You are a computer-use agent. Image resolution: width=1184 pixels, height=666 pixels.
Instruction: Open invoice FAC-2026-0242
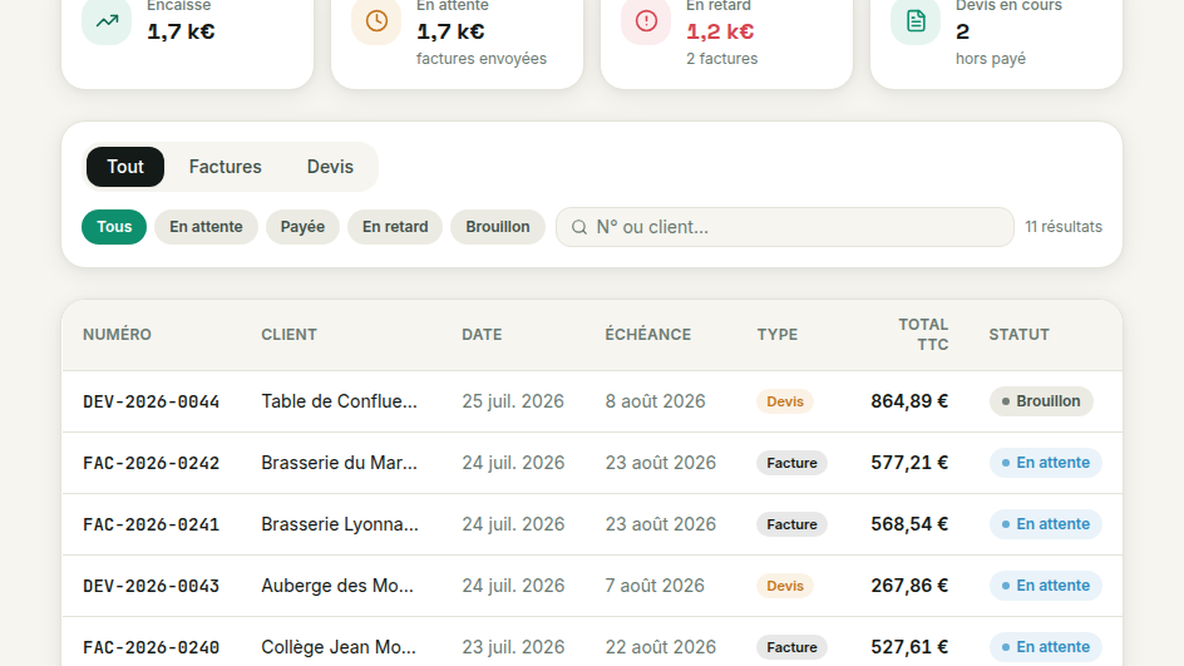pyautogui.click(x=151, y=463)
